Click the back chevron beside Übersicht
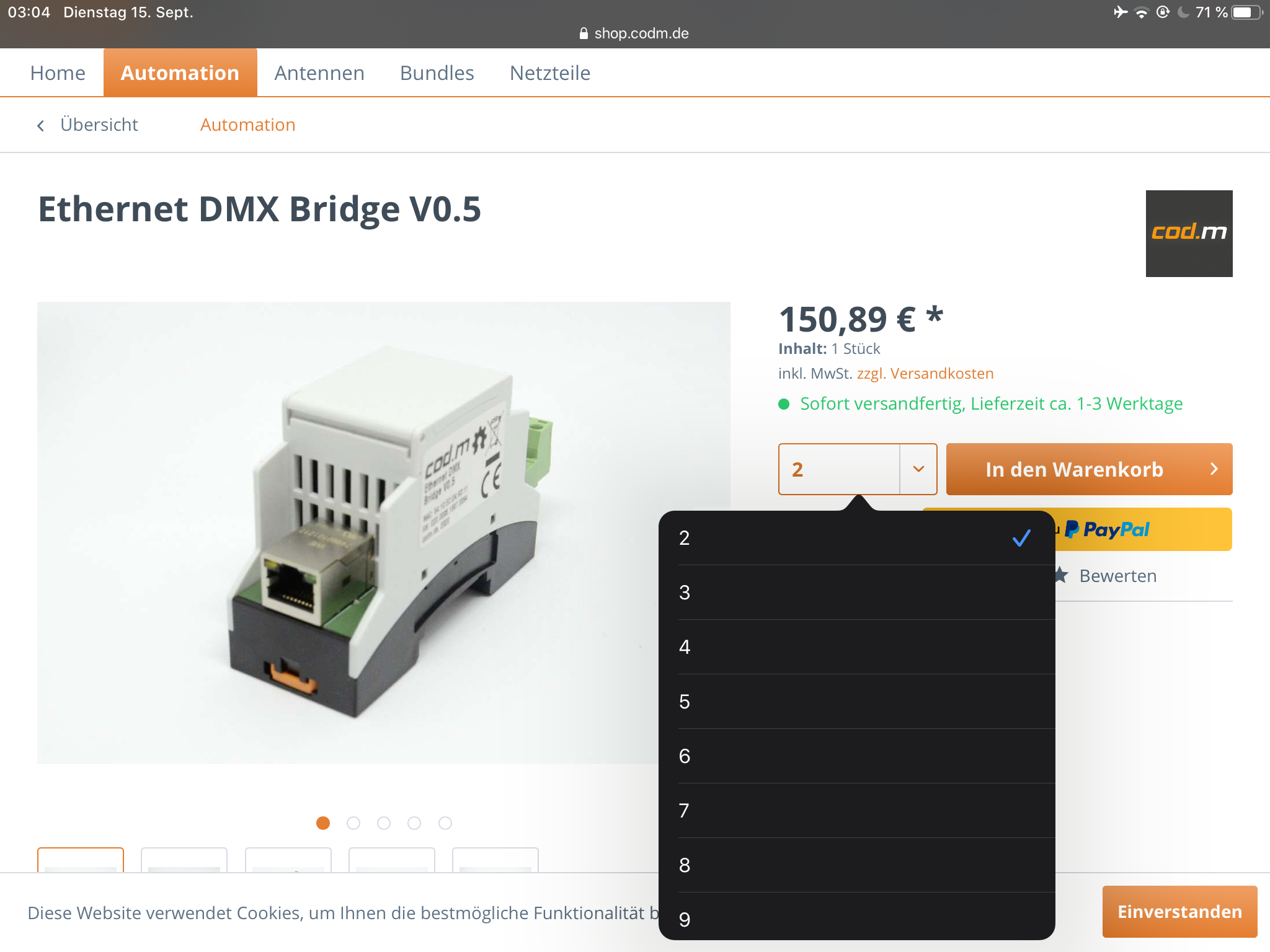Screen dimensions: 1270x952 [41, 126]
